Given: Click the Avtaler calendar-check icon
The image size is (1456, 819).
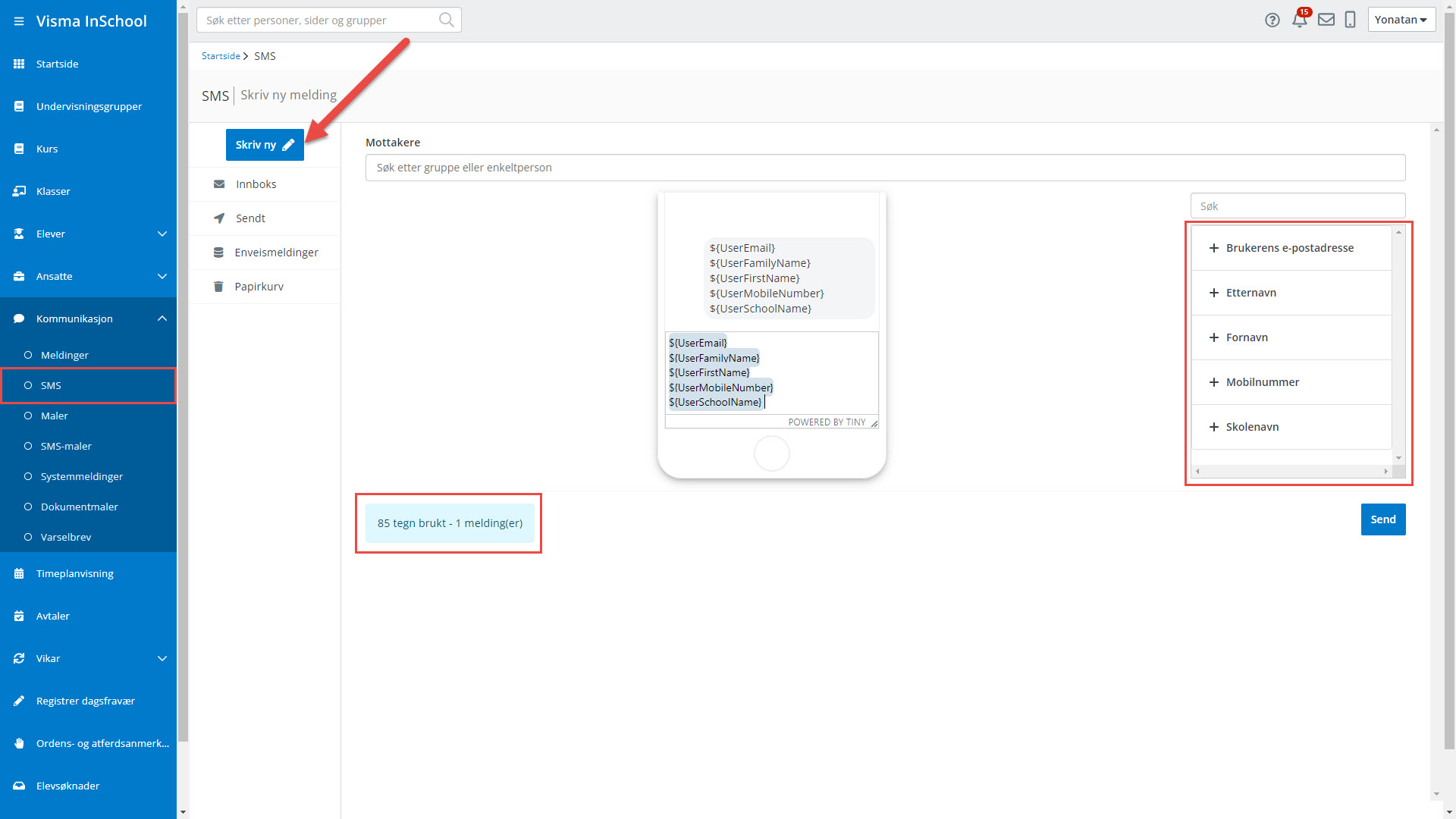Looking at the screenshot, I should click(19, 616).
